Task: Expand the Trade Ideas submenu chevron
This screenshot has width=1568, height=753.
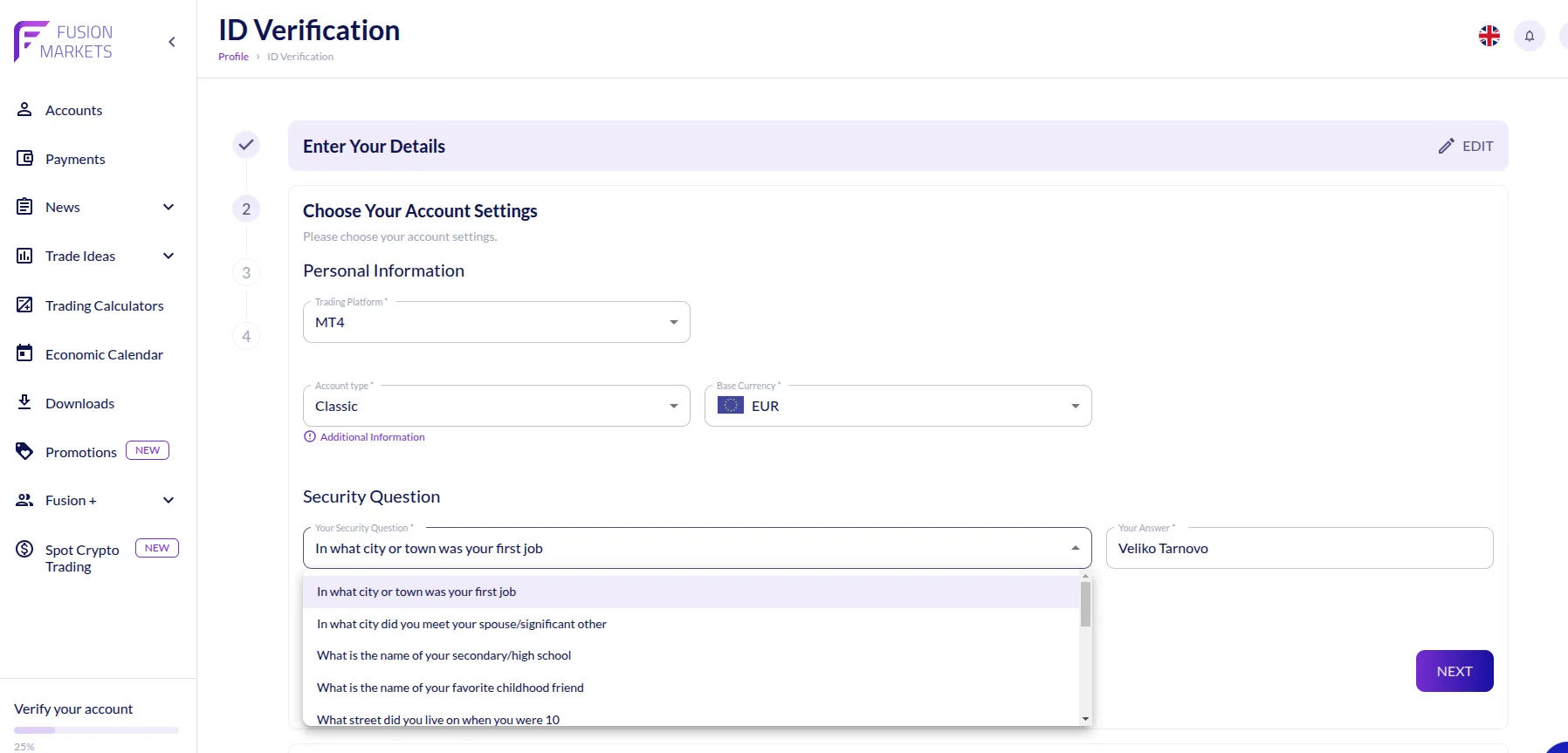Action: (168, 256)
